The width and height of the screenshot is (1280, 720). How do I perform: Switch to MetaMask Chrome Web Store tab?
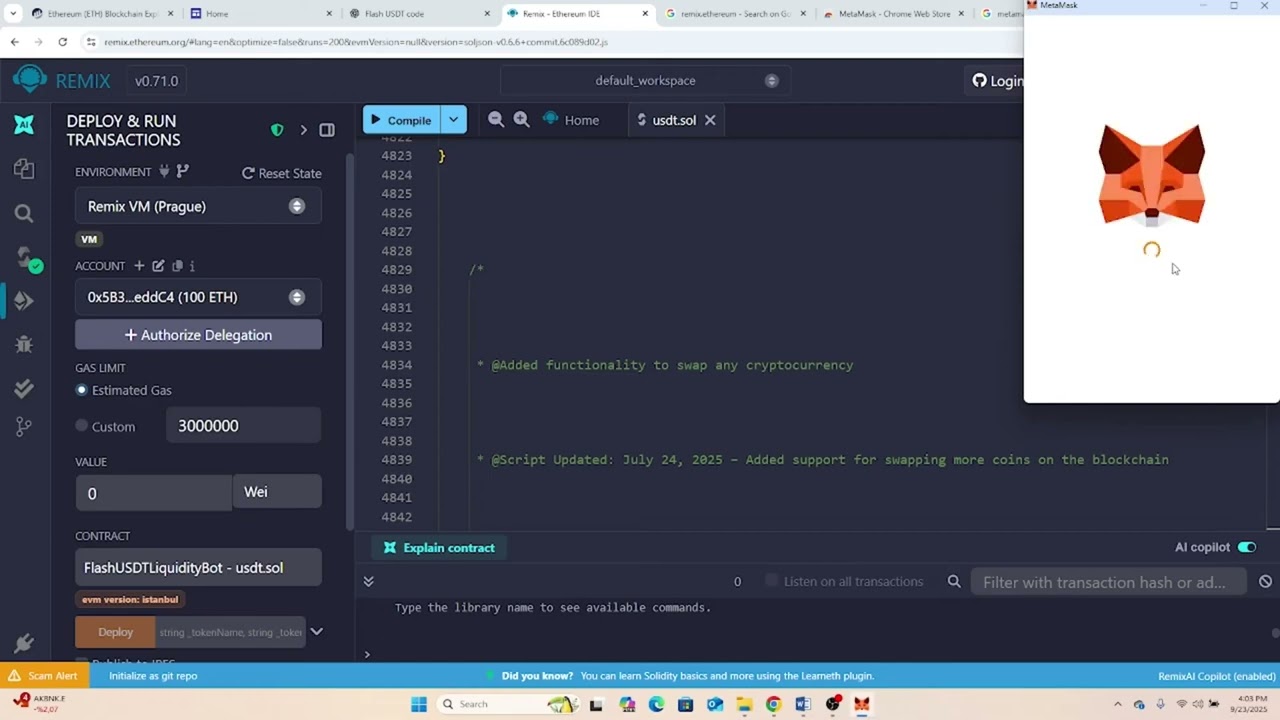tap(893, 14)
